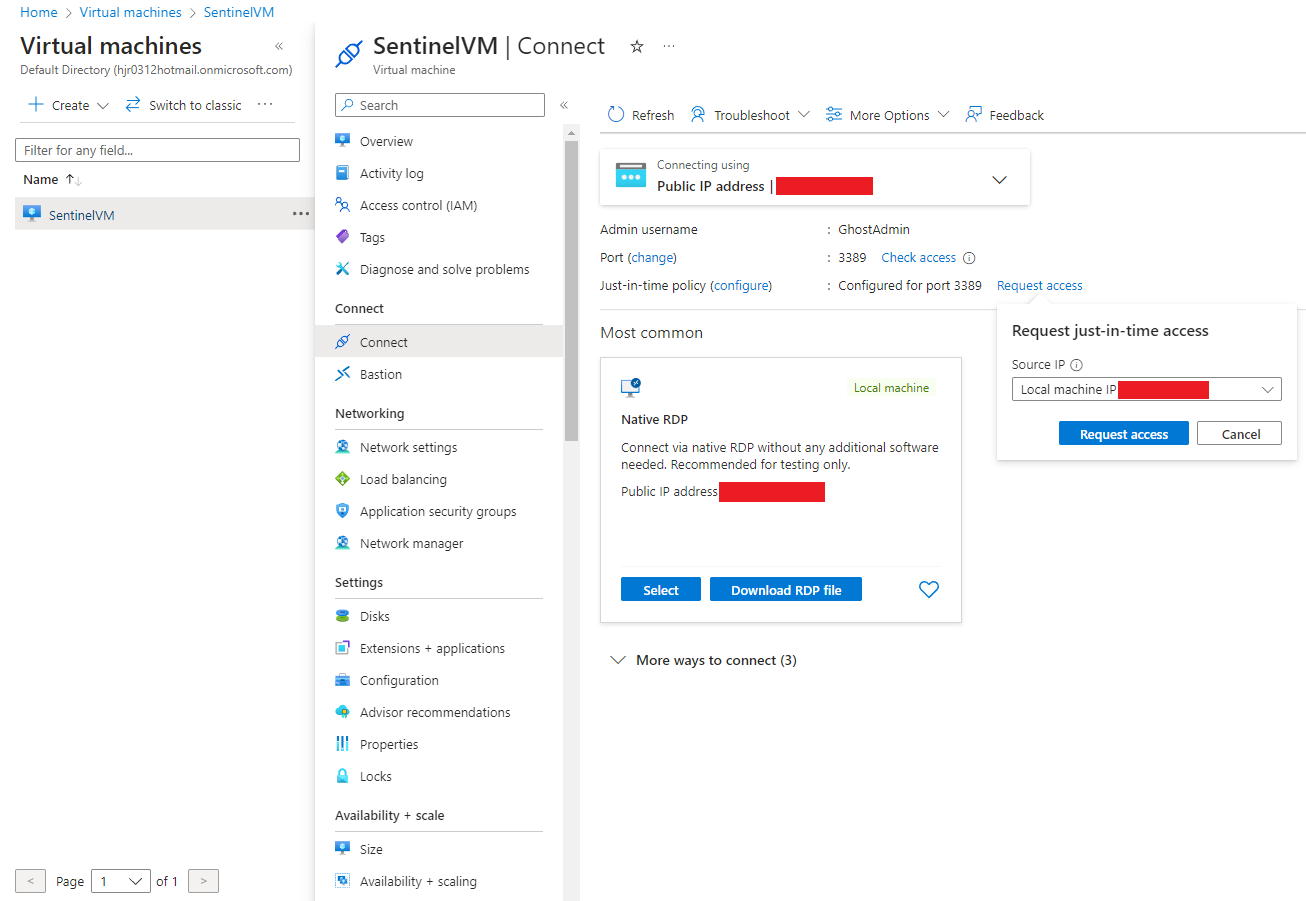The width and height of the screenshot is (1306, 901).
Task: Click the next page arrow button
Action: tap(203, 881)
